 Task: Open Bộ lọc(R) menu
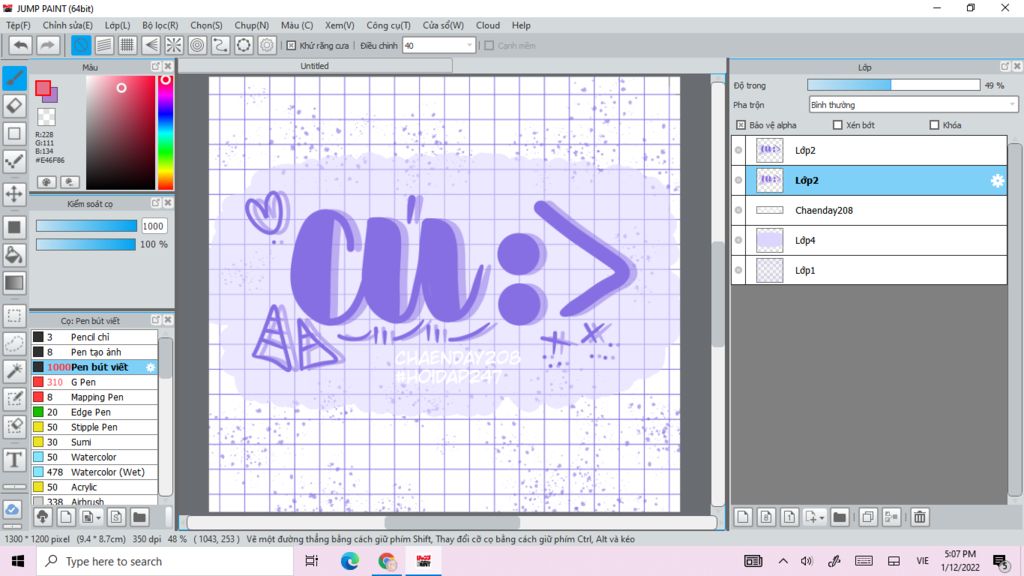coord(160,25)
